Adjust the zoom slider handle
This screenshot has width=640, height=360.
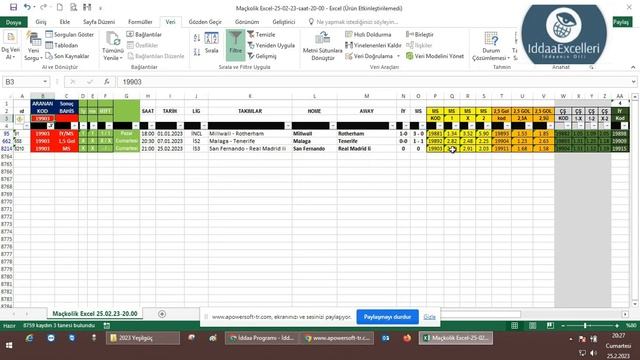(x=585, y=325)
